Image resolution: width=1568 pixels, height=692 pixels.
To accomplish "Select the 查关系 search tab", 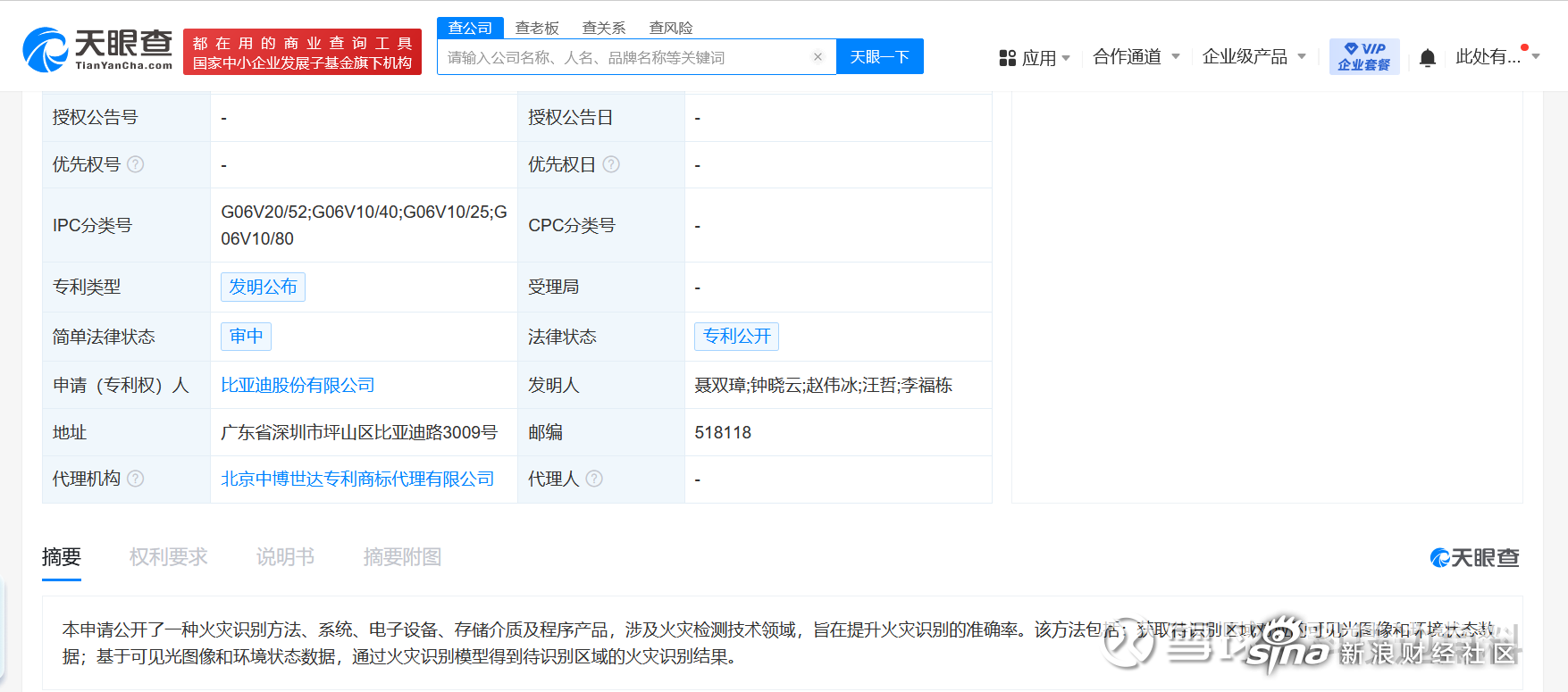I will coord(604,28).
